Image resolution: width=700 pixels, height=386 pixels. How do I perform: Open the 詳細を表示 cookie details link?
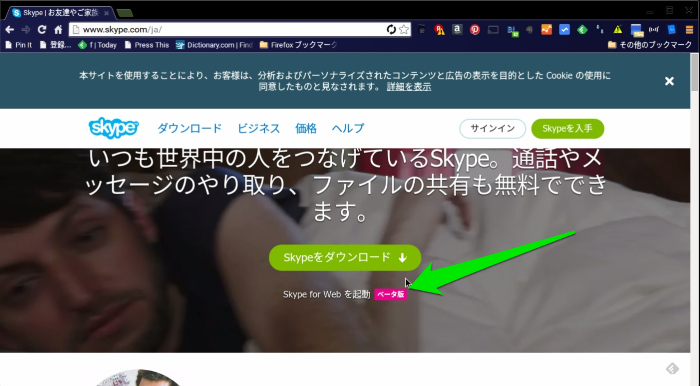409,87
